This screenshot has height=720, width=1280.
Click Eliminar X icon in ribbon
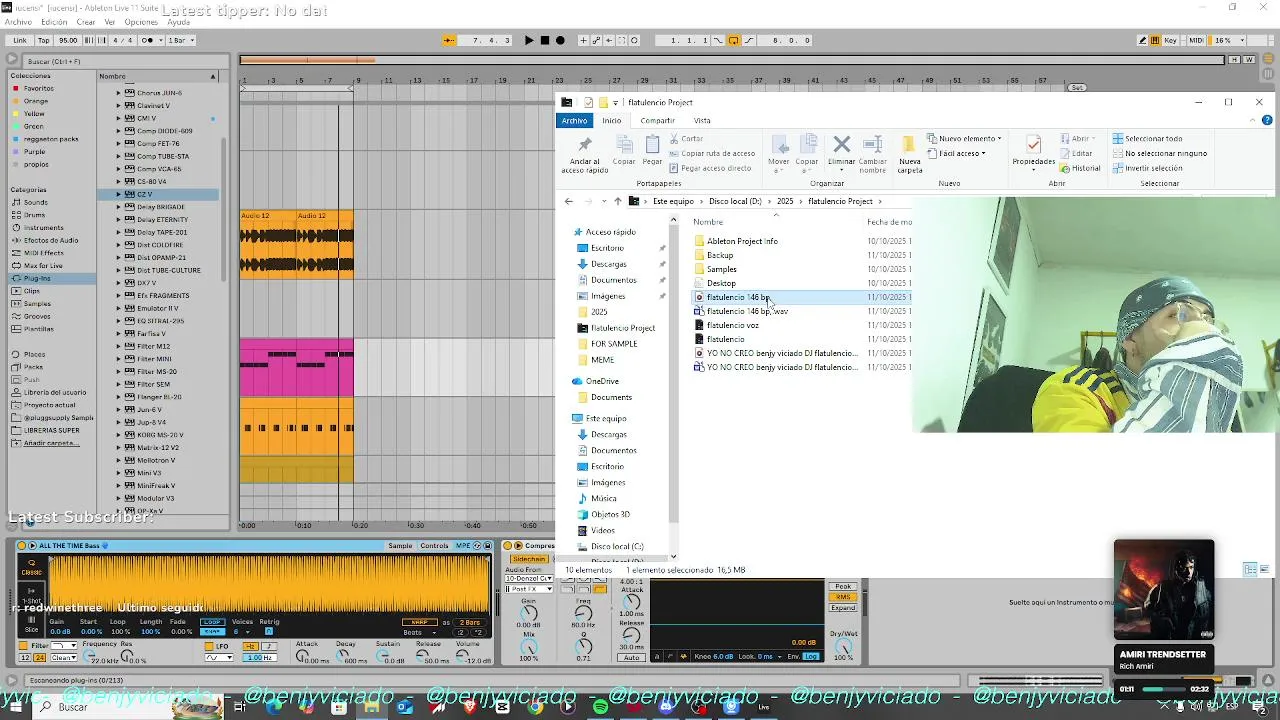tap(842, 145)
